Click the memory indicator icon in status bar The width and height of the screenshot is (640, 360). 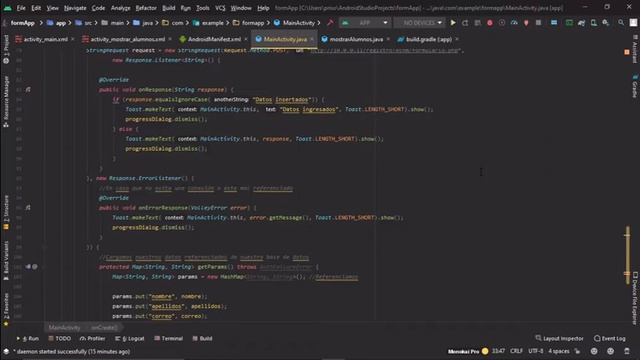click(x=627, y=351)
